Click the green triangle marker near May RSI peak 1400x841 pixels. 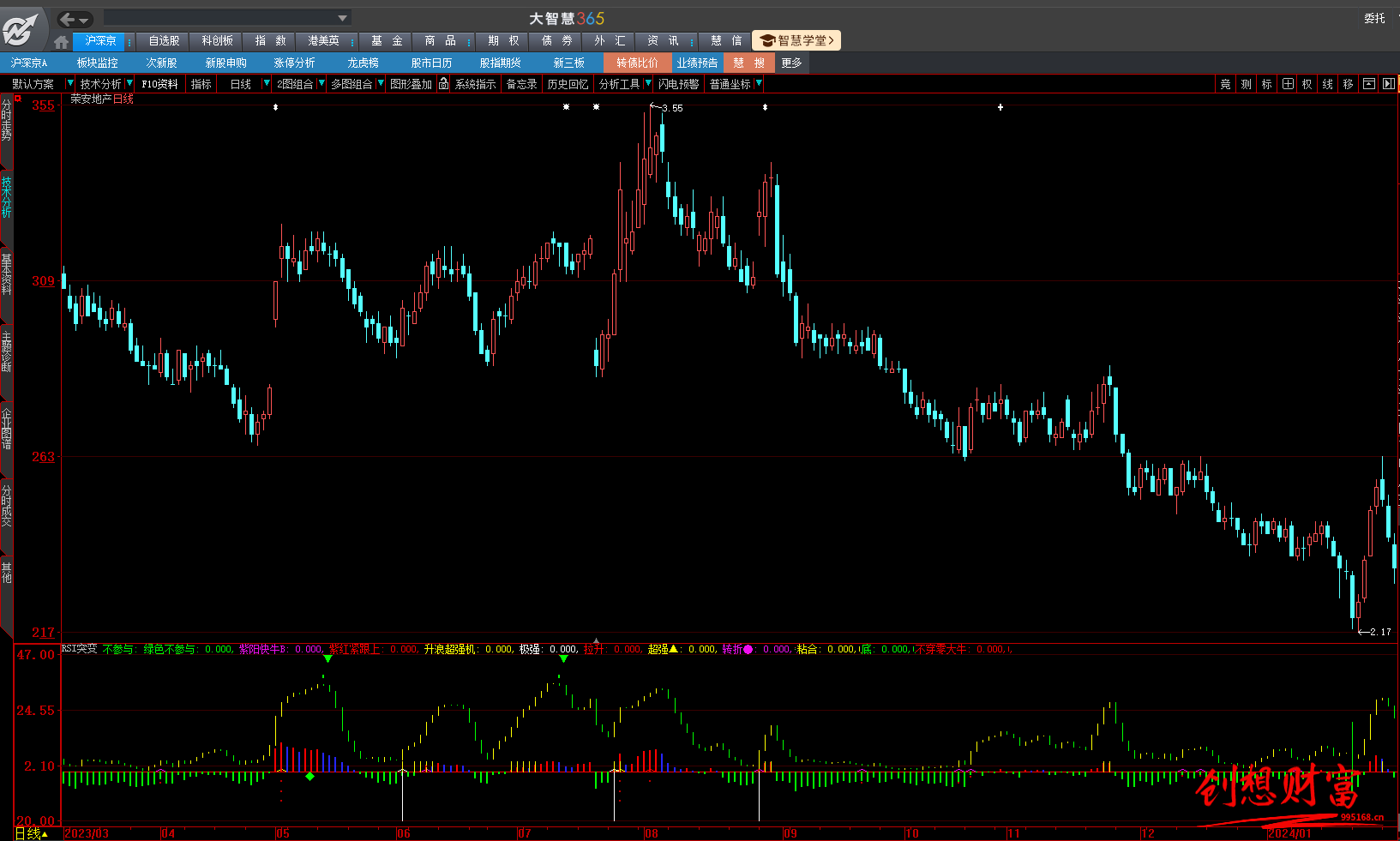pos(327,658)
